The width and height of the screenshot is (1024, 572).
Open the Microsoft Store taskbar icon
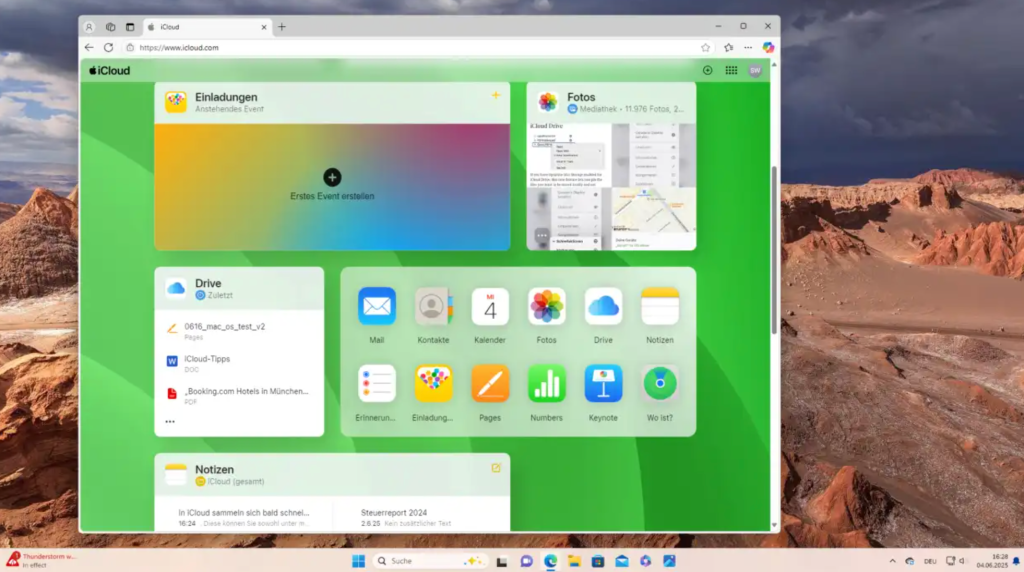pos(598,561)
